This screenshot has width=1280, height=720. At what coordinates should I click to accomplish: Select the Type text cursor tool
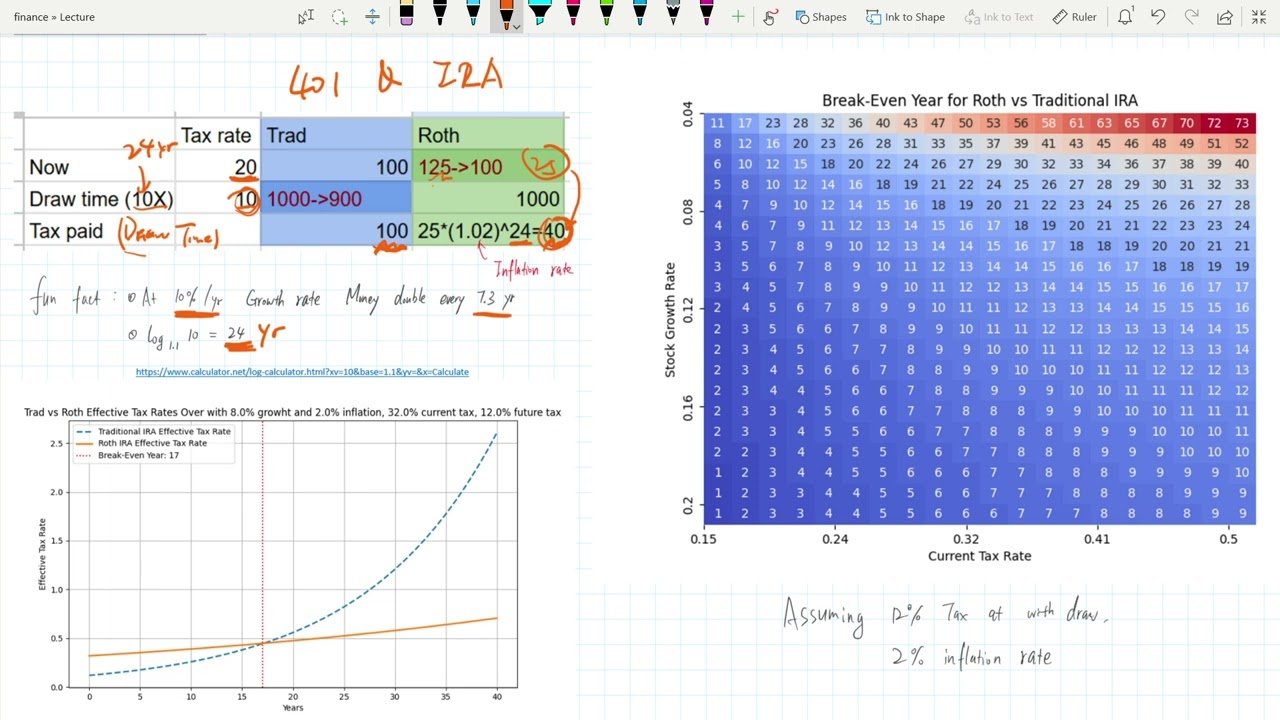tap(306, 16)
